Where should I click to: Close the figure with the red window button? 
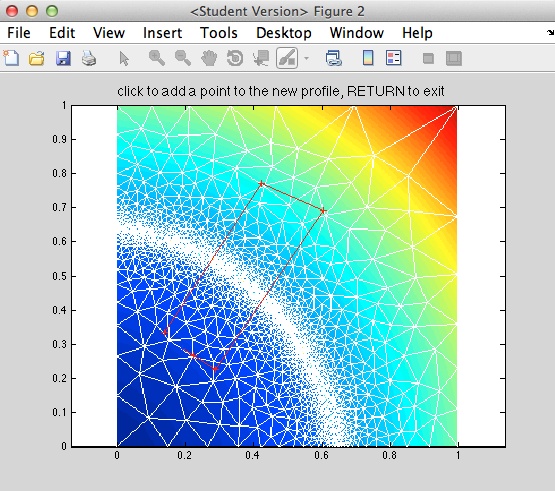coord(12,11)
